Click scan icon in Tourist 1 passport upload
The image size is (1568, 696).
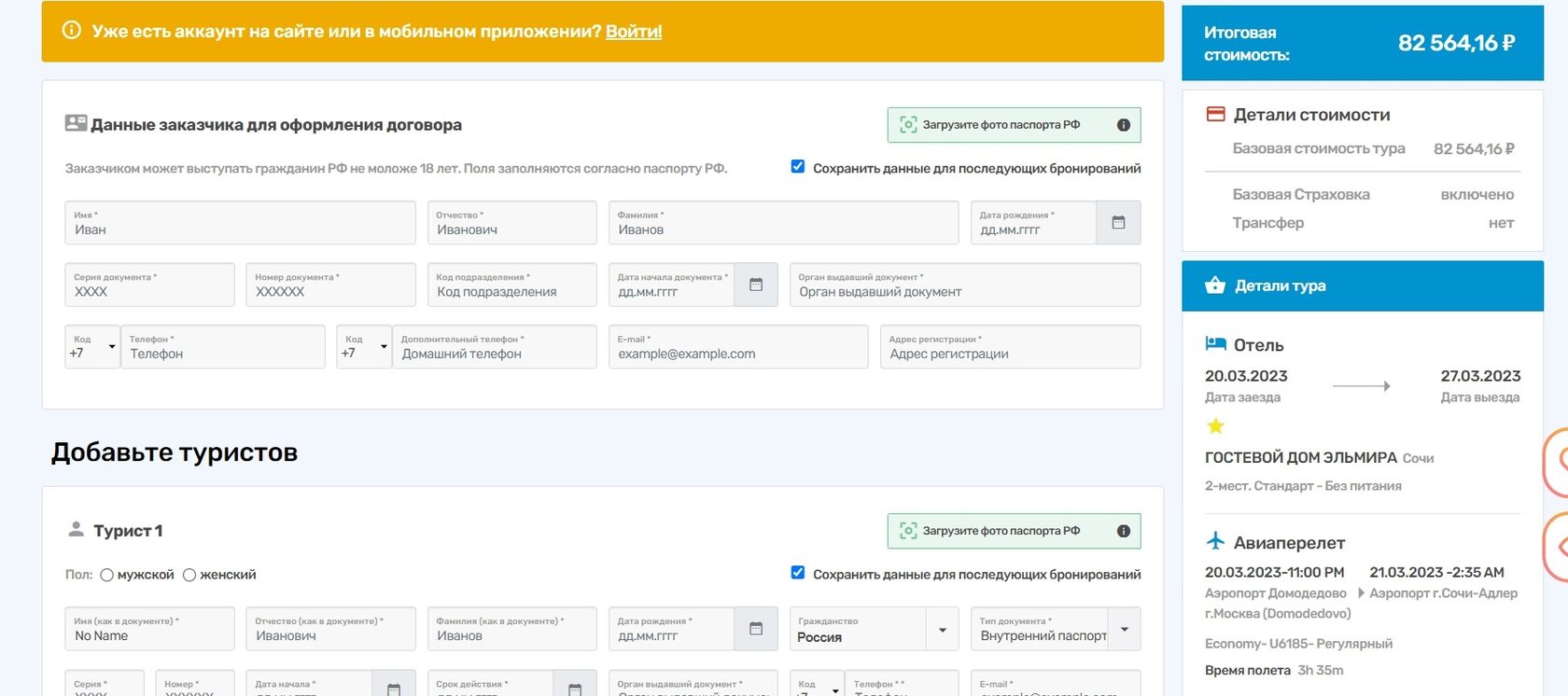click(x=907, y=531)
